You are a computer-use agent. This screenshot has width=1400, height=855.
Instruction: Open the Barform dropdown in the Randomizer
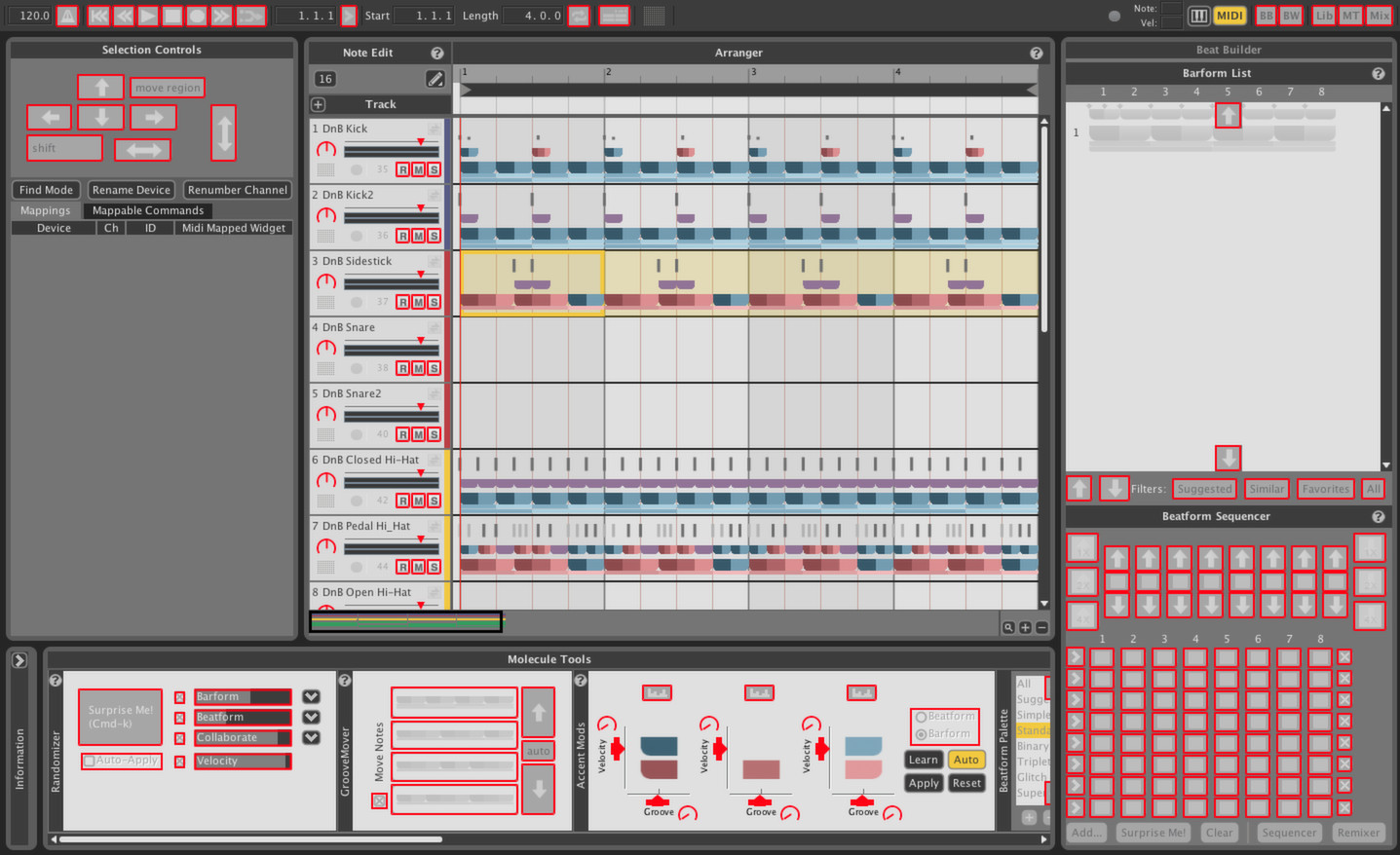tap(310, 696)
